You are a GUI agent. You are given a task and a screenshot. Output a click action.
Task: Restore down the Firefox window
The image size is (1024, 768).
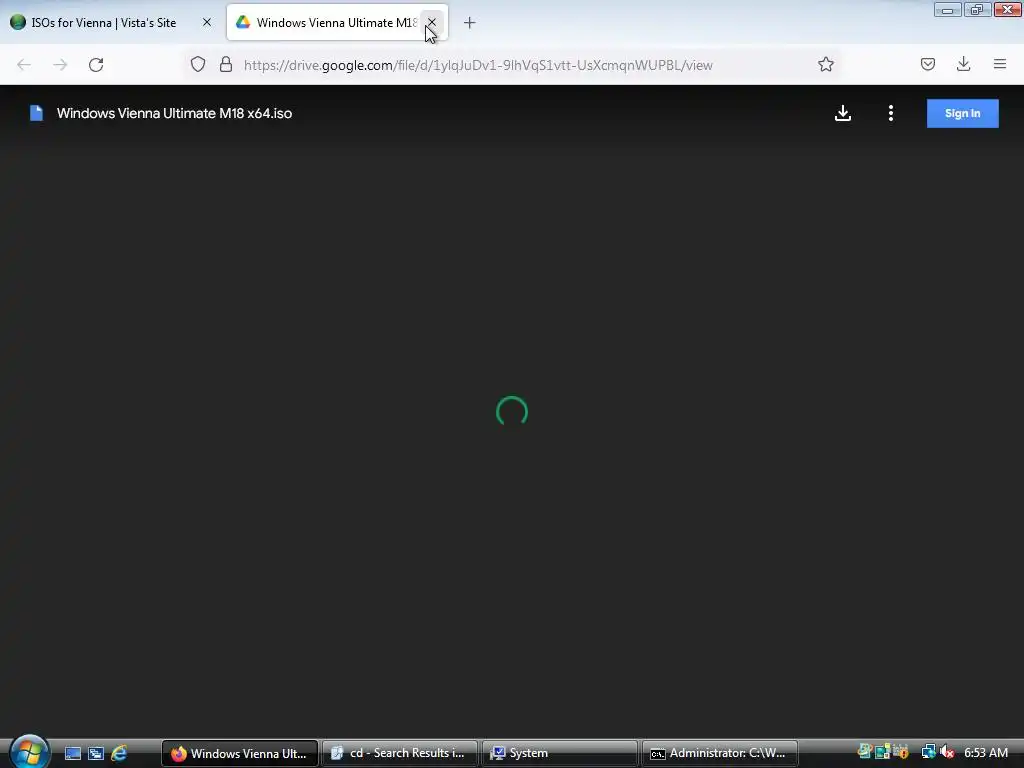click(x=977, y=10)
